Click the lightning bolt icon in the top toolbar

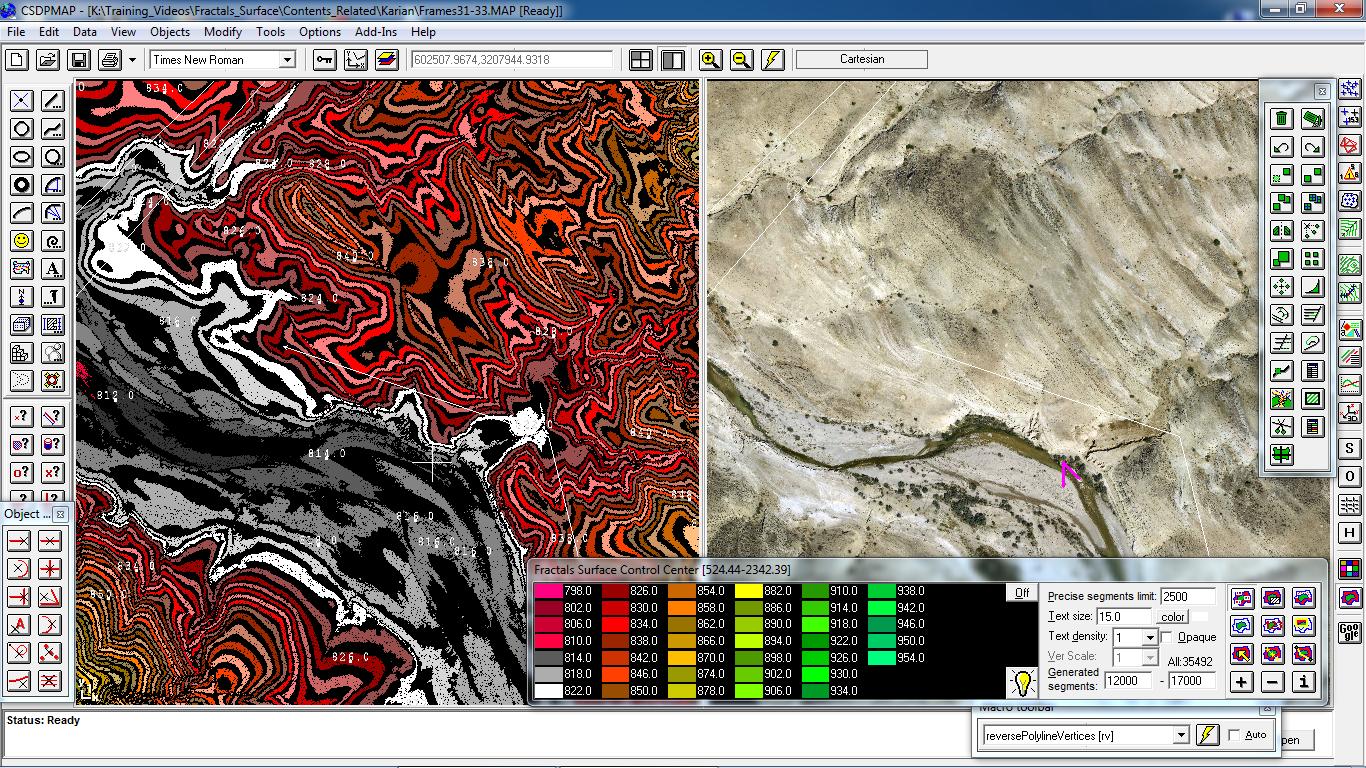point(772,60)
